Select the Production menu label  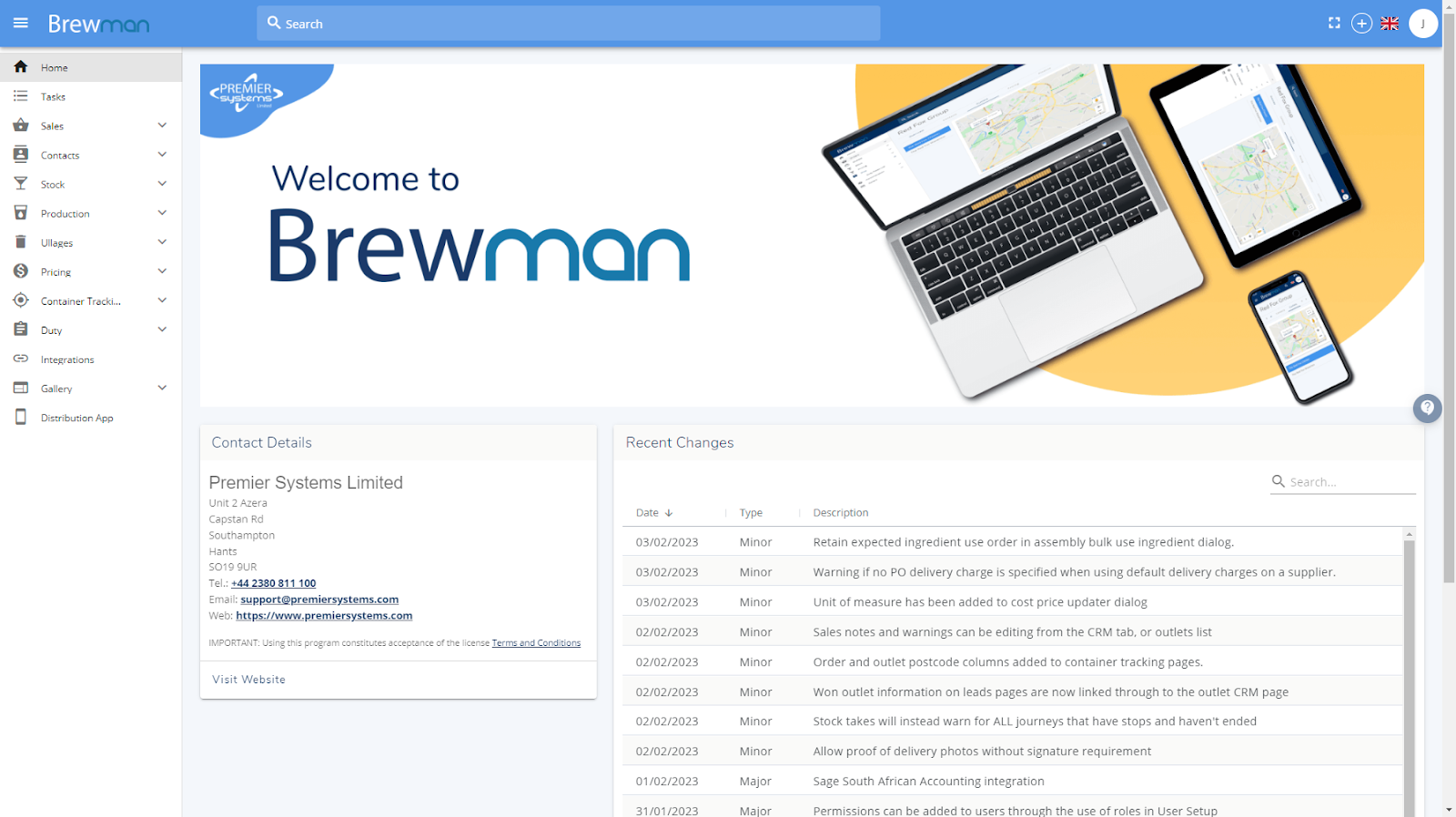66,214
